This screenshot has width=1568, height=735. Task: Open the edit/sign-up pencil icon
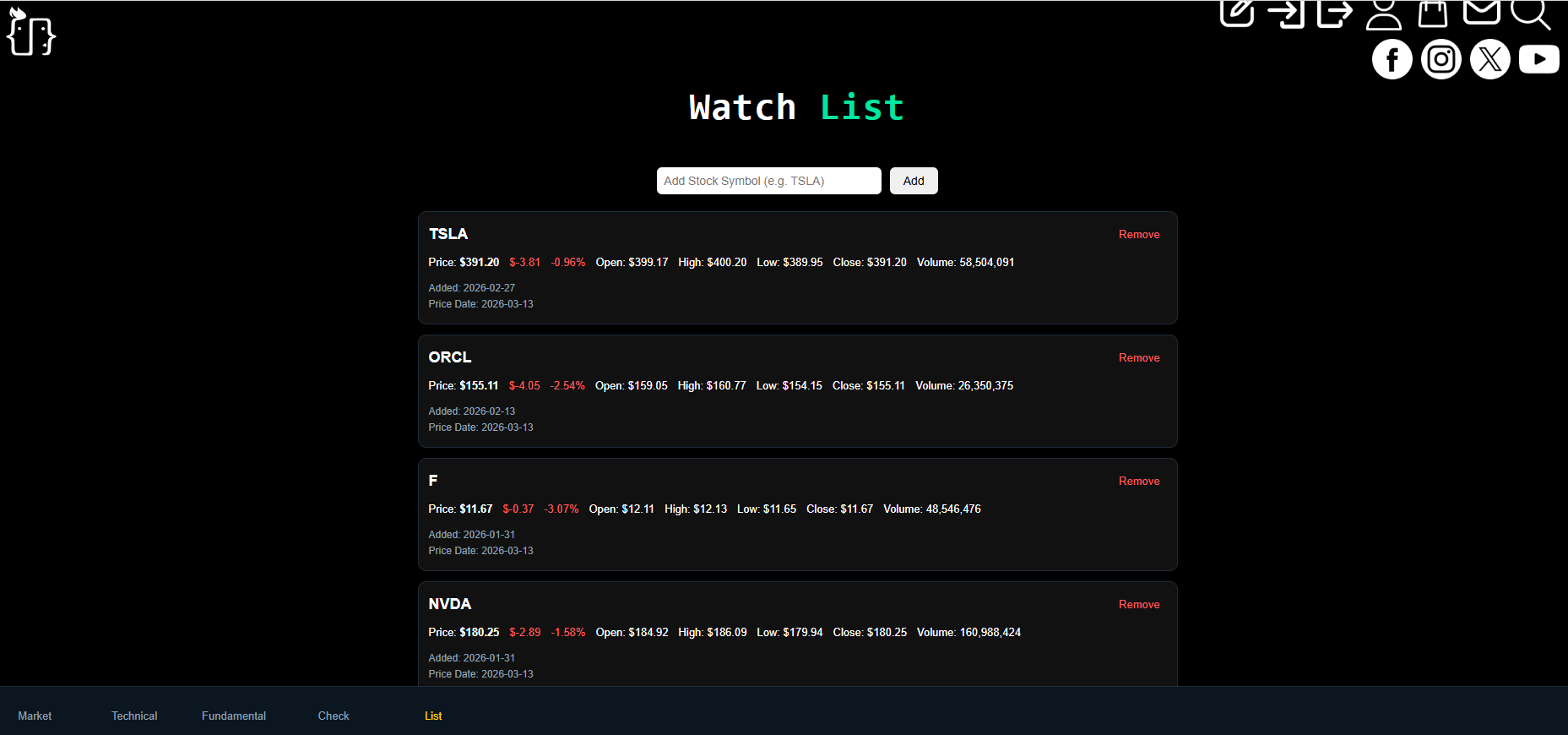tap(1237, 12)
